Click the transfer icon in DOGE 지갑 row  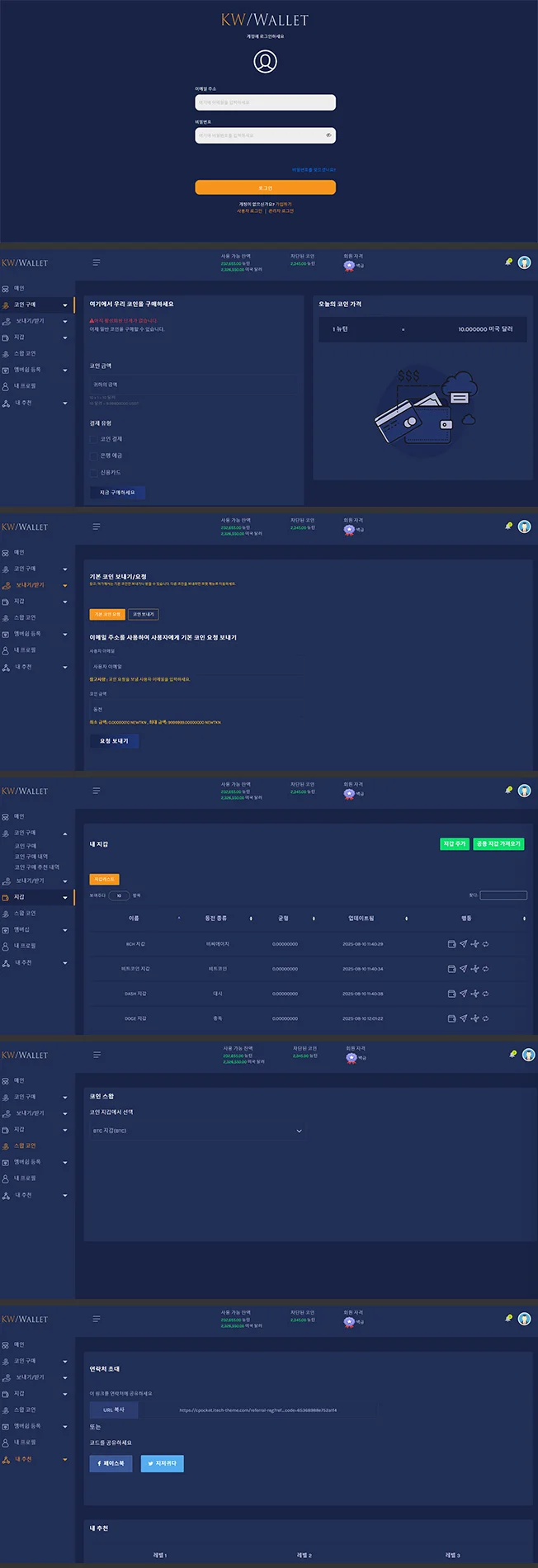(474, 1018)
